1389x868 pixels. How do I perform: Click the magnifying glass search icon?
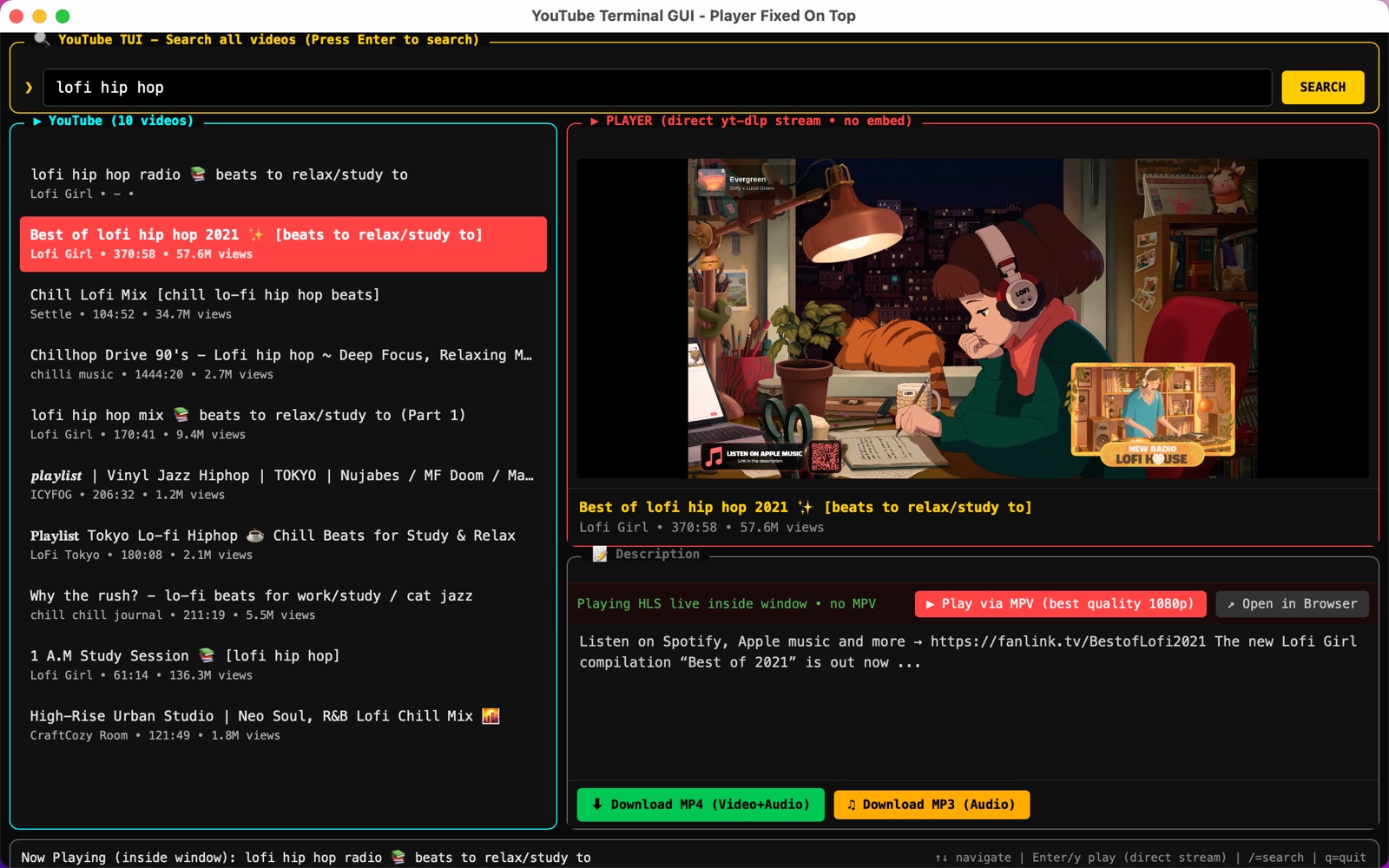tap(41, 39)
